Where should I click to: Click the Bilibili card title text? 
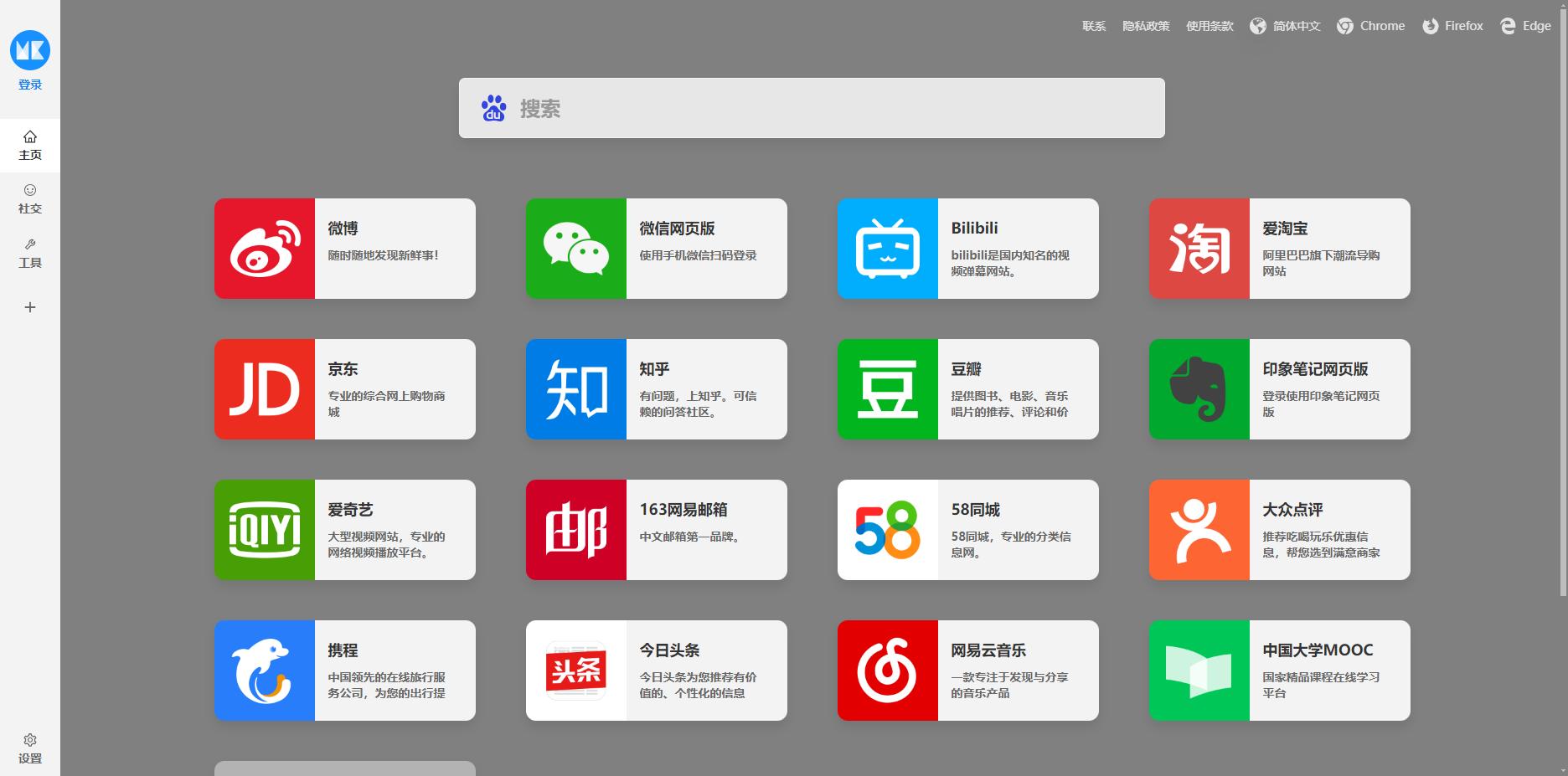coord(974,229)
